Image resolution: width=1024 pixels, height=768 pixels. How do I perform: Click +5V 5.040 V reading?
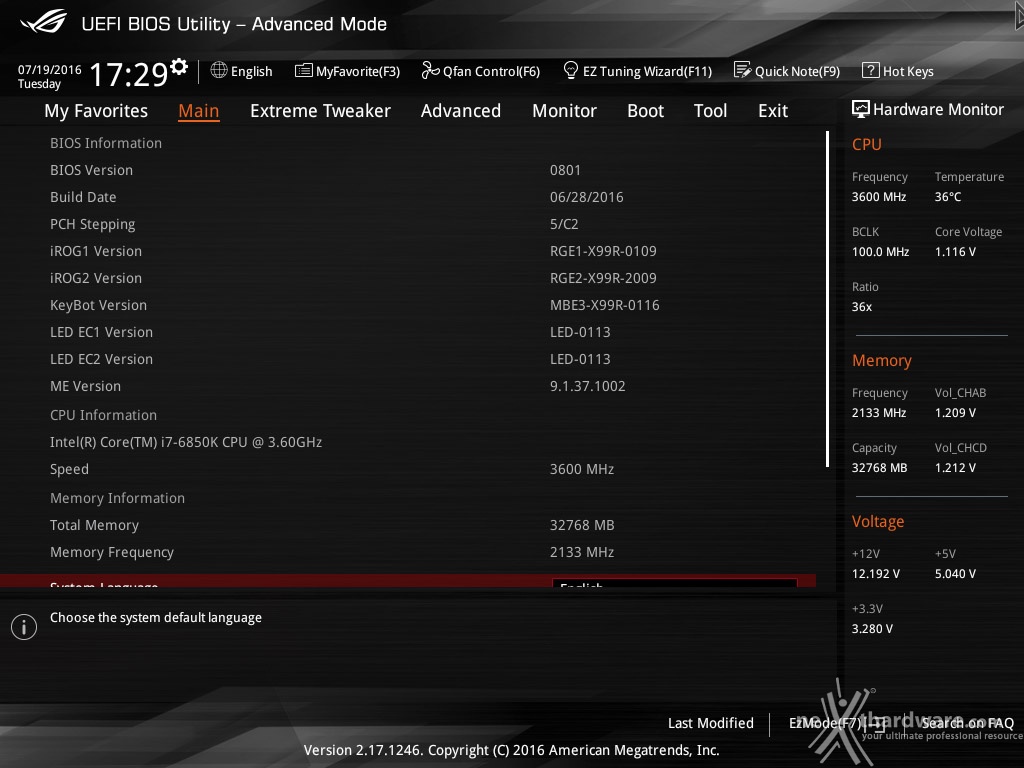pos(955,573)
